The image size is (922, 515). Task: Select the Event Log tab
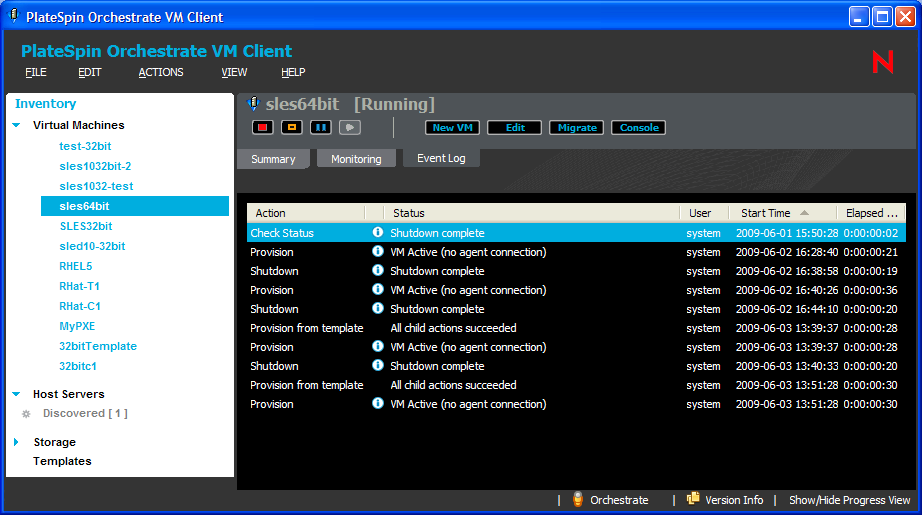pos(441,158)
